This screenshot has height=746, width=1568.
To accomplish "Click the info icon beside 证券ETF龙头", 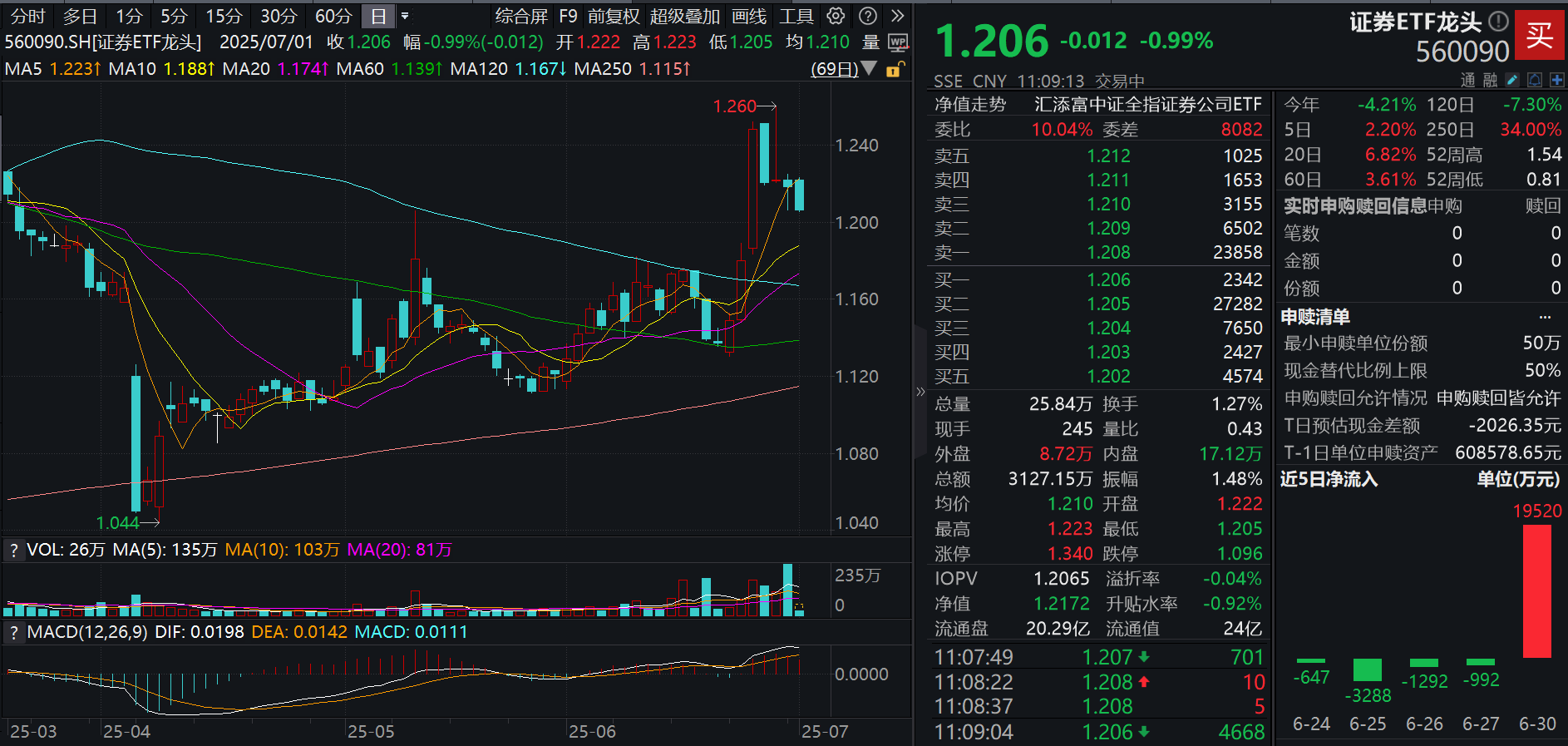I will click(1498, 21).
